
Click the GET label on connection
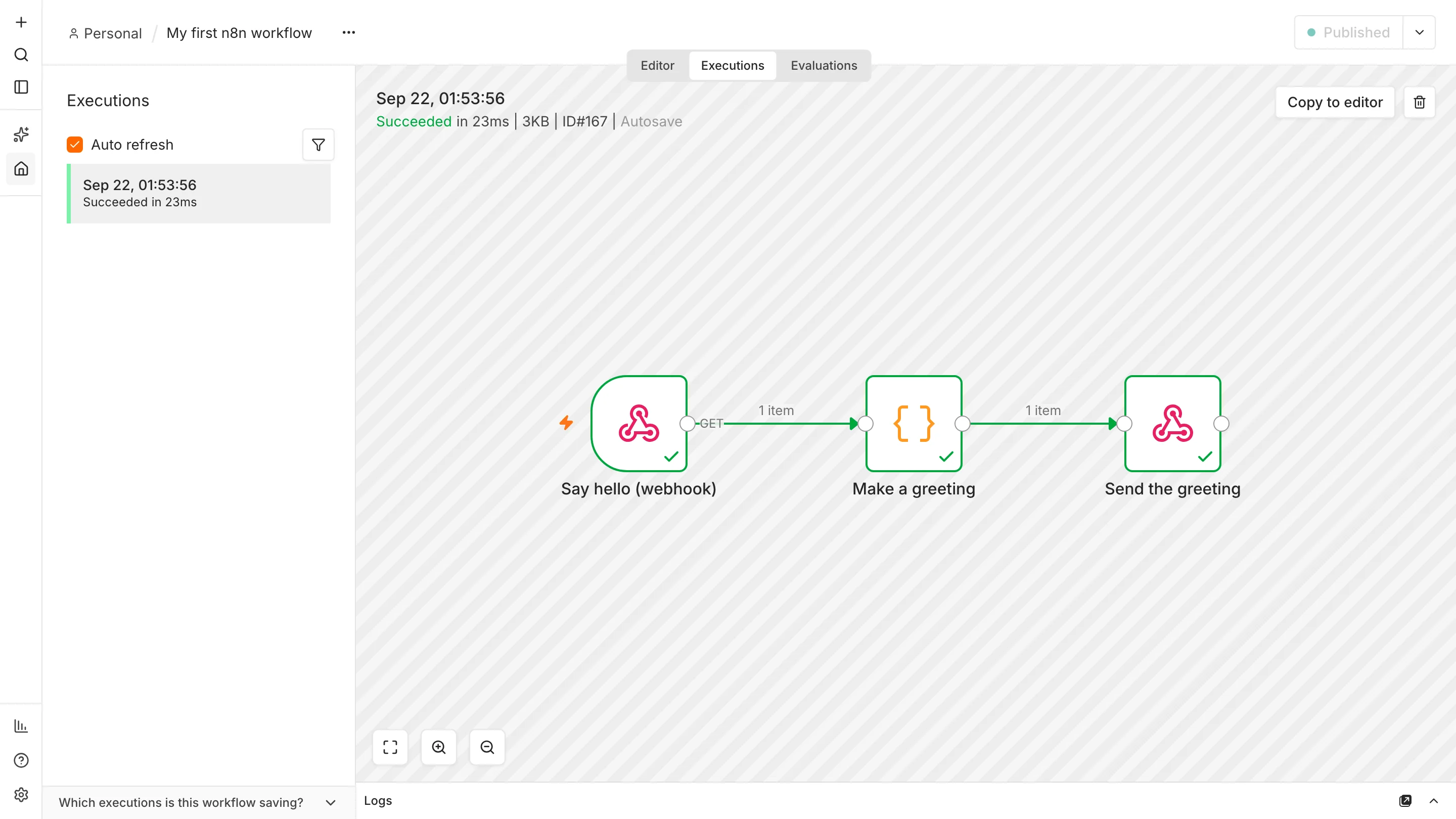point(711,423)
